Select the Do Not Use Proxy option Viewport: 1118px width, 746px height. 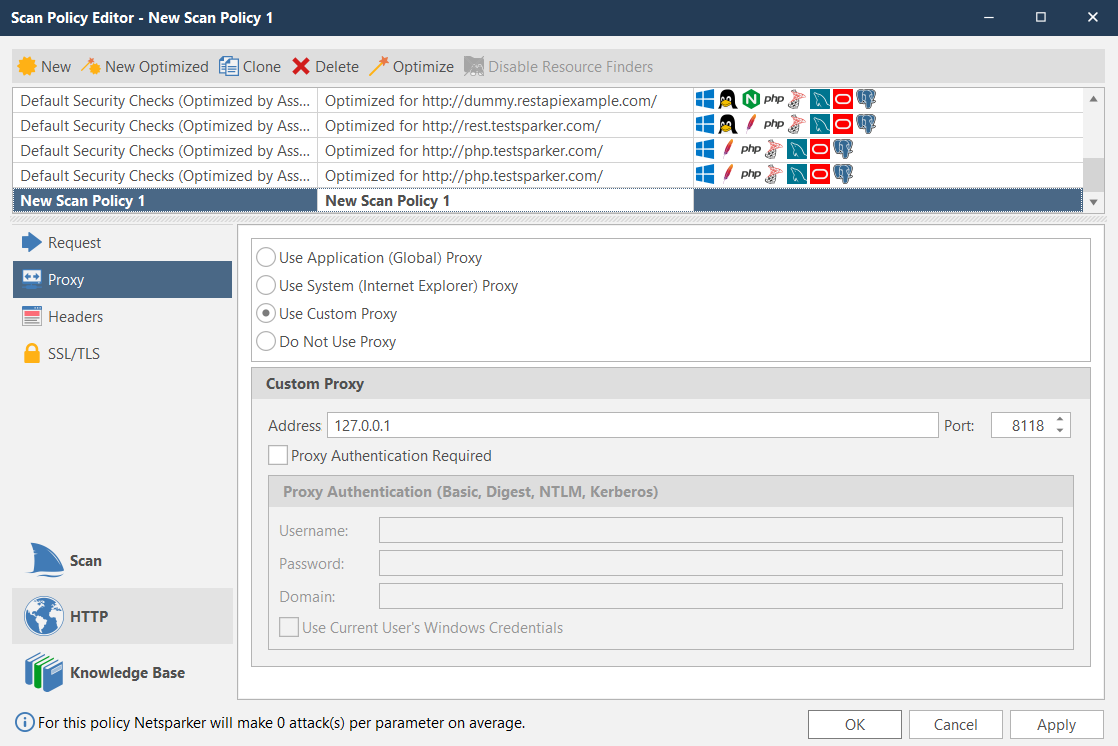pos(266,341)
